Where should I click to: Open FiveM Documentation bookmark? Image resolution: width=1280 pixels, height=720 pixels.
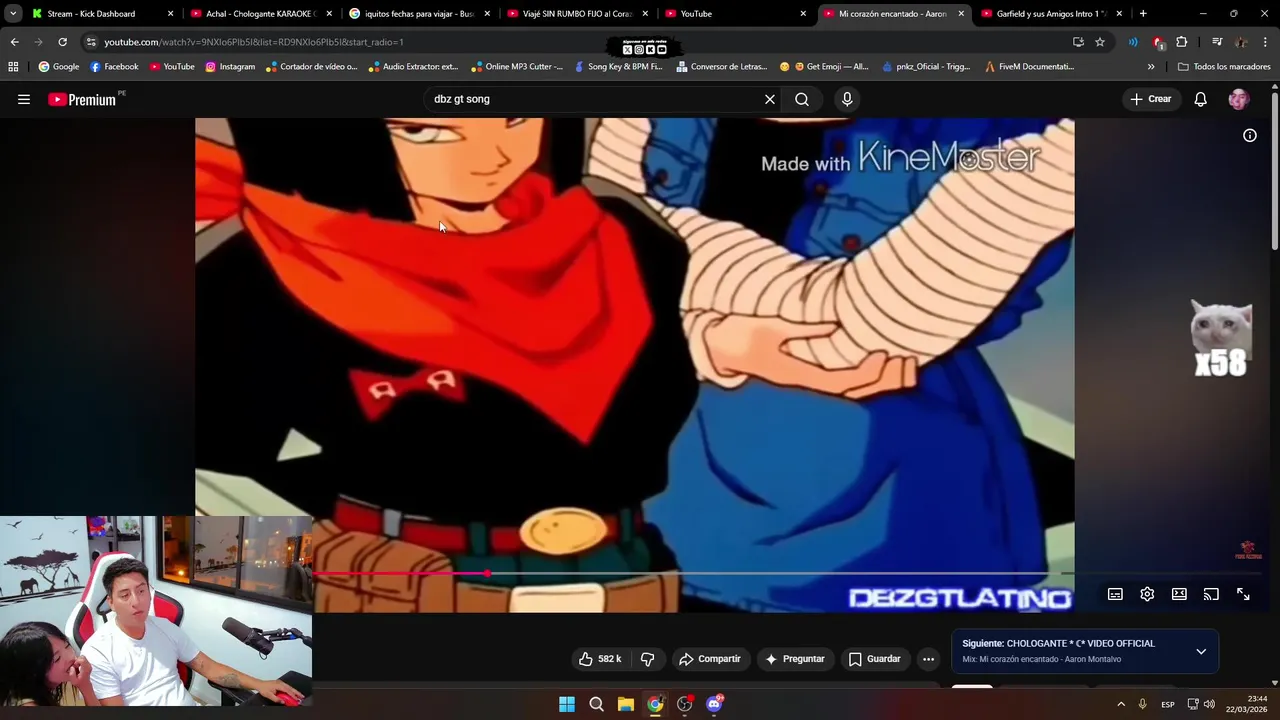(x=1030, y=67)
